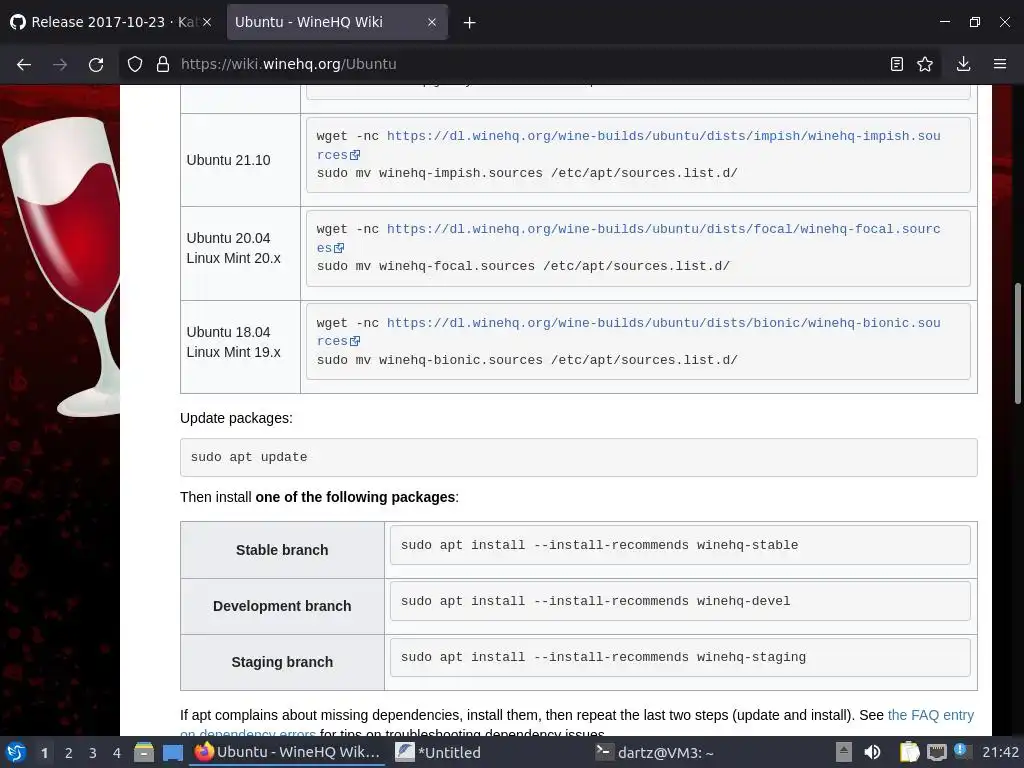Activate the Firefox Ubuntu - WineHQ taskbar entry

click(x=288, y=752)
